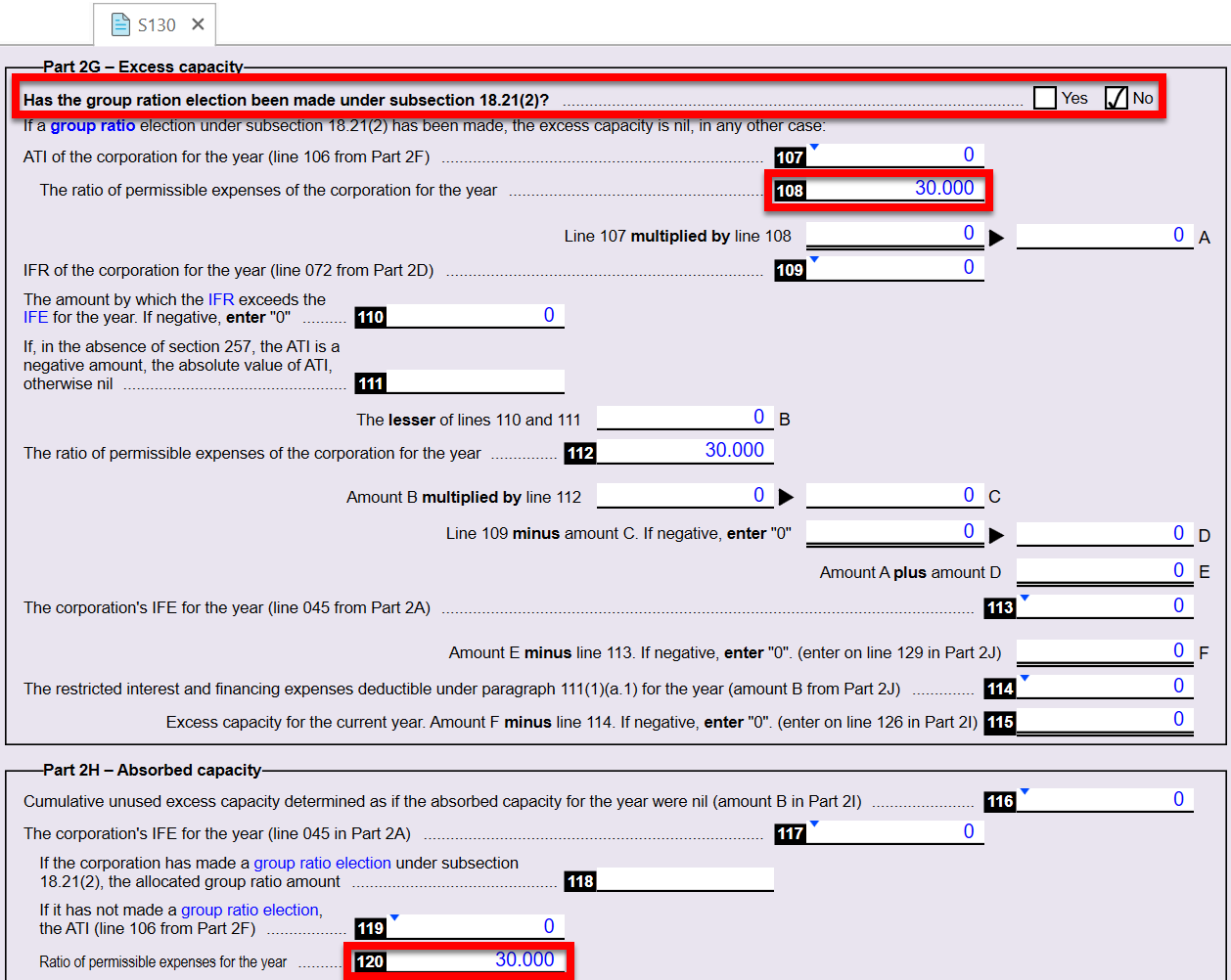1231x980 pixels.
Task: Click the document icon on S130 tab
Action: click(120, 24)
